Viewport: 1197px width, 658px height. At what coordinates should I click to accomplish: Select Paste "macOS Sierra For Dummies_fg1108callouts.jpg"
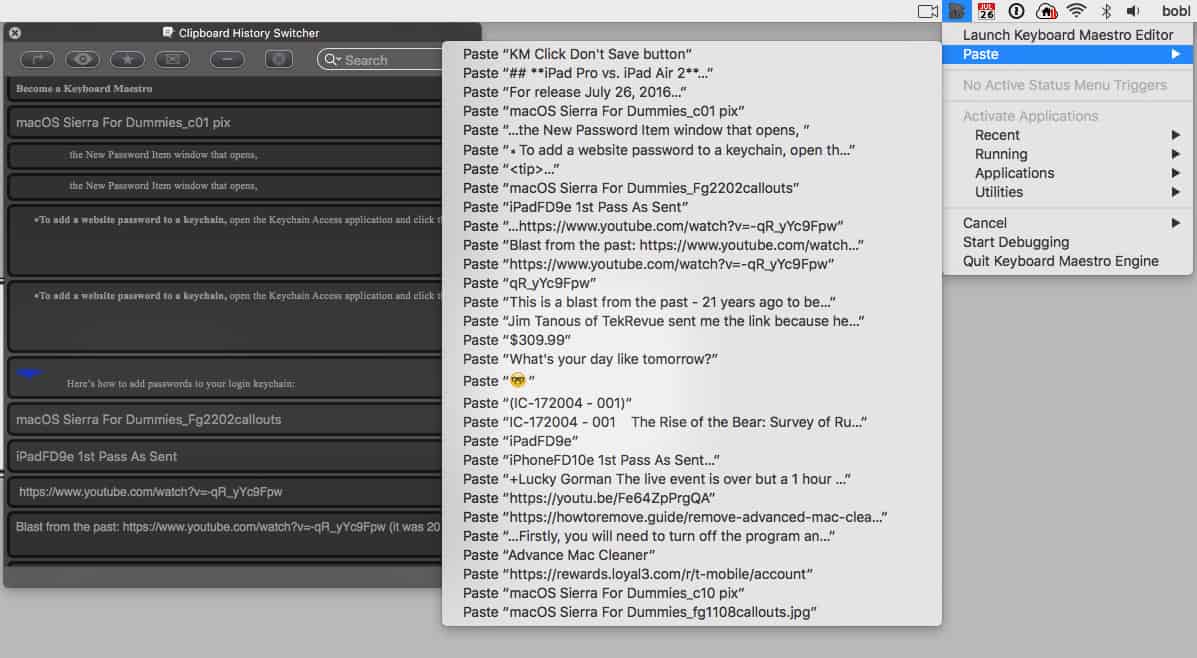point(691,612)
